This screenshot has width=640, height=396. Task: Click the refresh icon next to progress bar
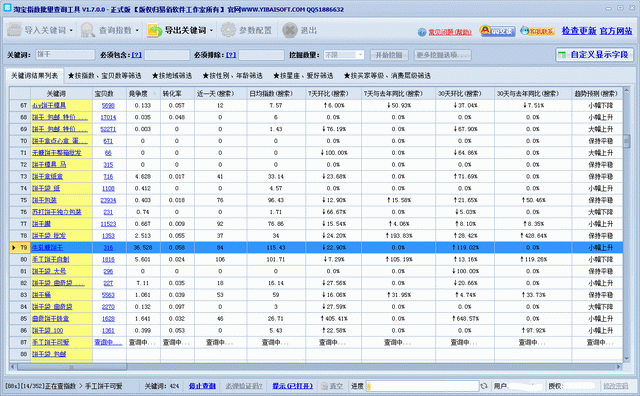[484, 386]
